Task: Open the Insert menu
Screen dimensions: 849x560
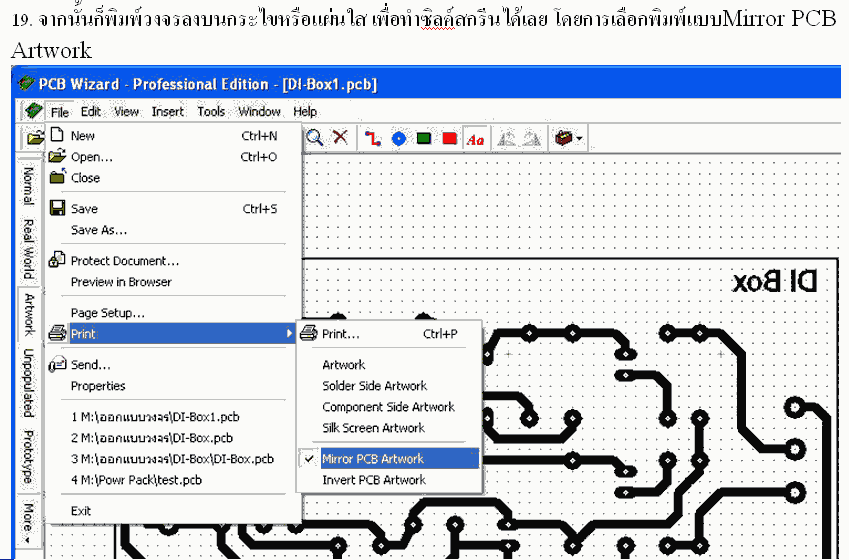Action: 168,112
